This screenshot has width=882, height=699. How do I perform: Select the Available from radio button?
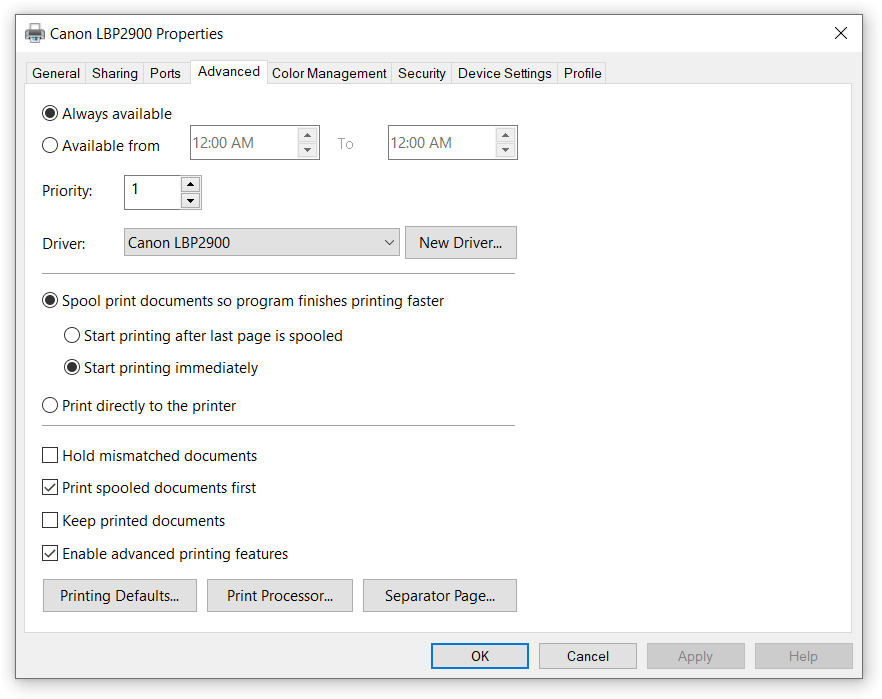50,145
